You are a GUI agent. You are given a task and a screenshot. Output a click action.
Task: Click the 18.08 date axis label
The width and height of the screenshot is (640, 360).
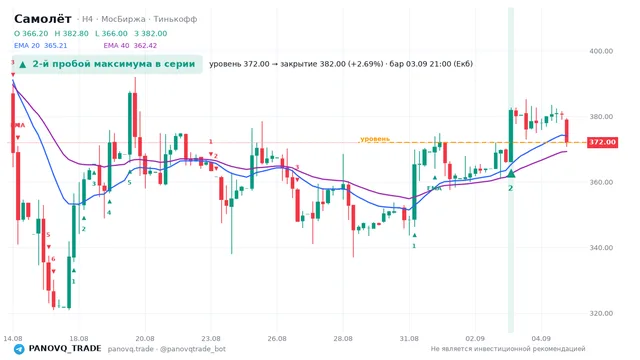pos(79,339)
